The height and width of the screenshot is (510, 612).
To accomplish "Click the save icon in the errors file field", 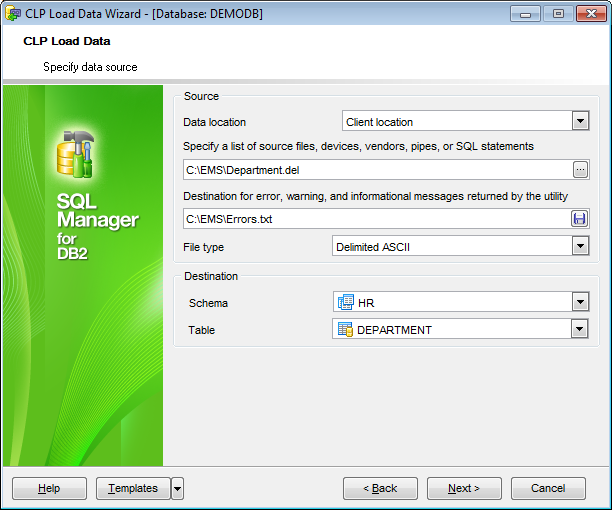I will pos(579,219).
